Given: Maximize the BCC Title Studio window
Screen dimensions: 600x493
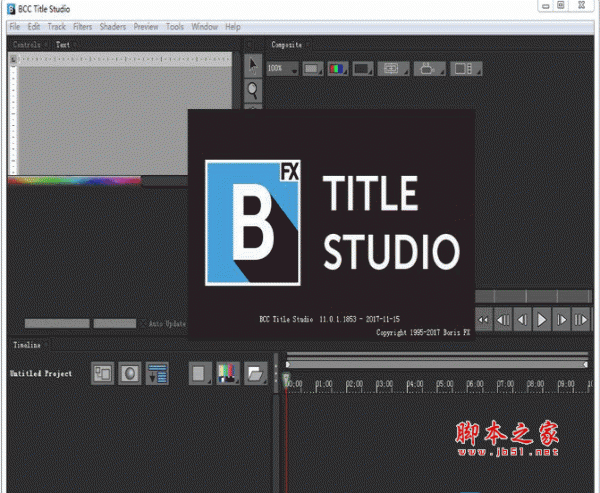Looking at the screenshot, I should click(561, 5).
